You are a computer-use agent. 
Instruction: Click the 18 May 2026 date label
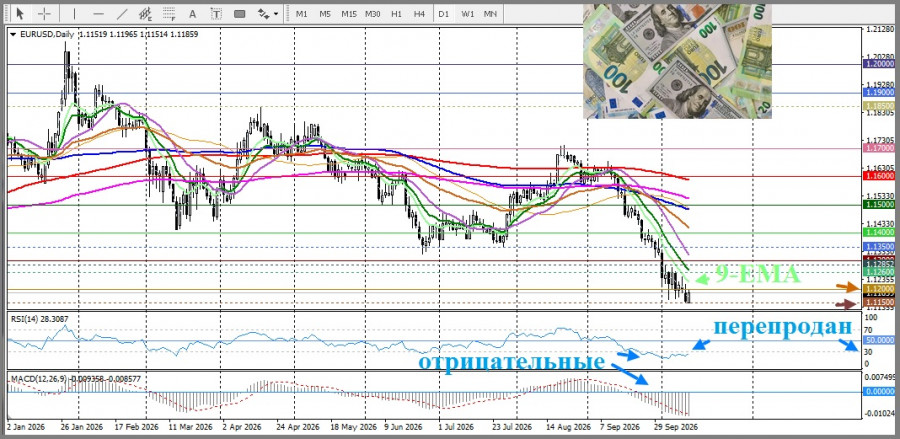[x=352, y=428]
